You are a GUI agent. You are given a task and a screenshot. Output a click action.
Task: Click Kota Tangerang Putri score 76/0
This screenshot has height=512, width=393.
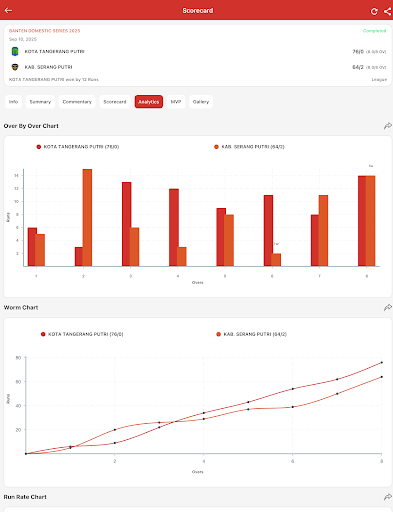358,52
